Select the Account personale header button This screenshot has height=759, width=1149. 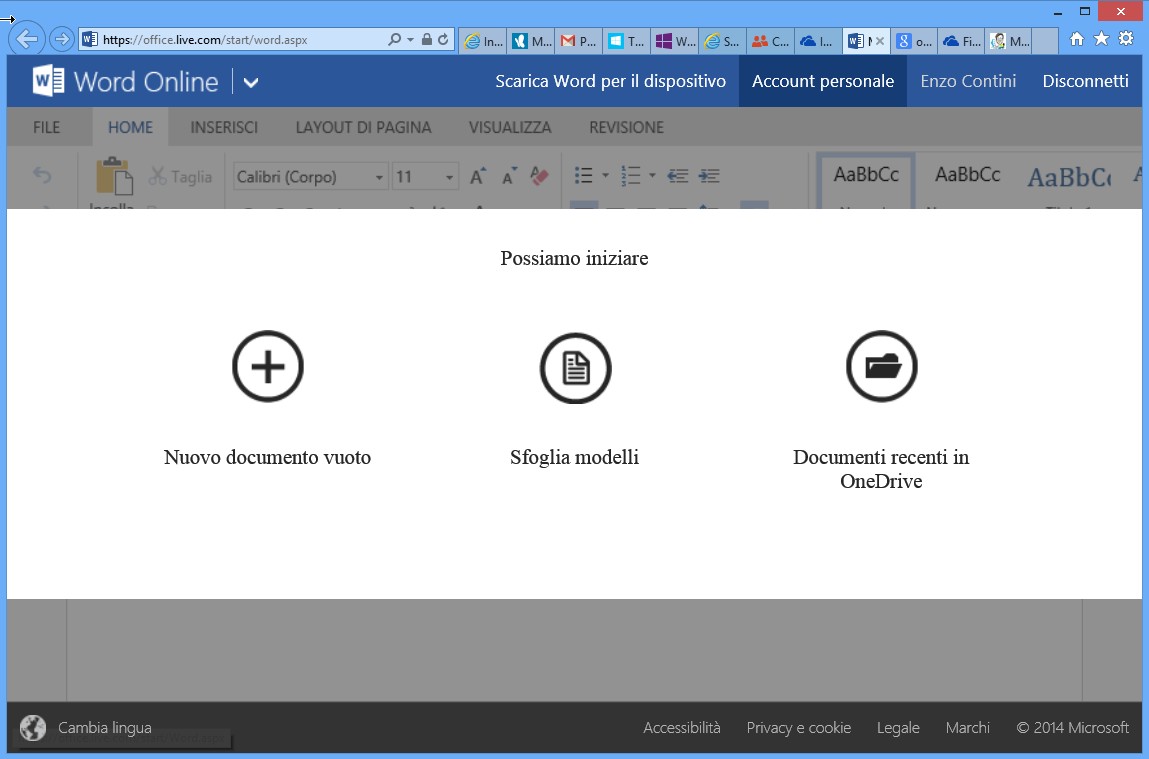[x=822, y=81]
